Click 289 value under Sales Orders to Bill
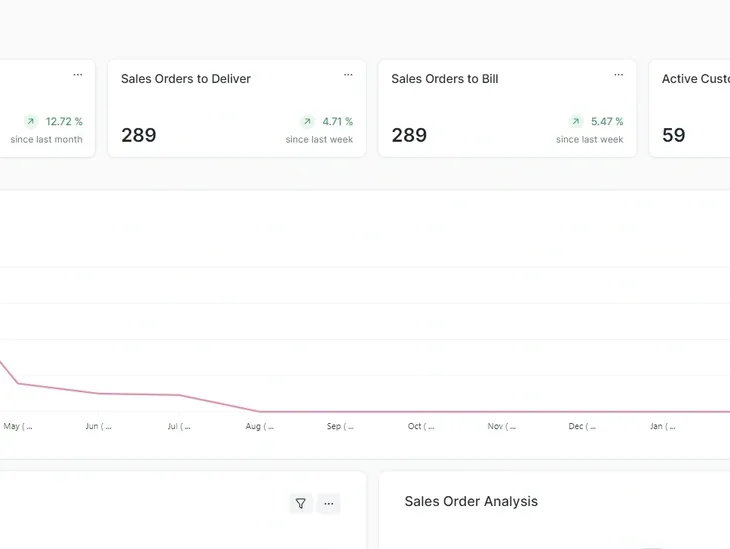 tap(409, 135)
